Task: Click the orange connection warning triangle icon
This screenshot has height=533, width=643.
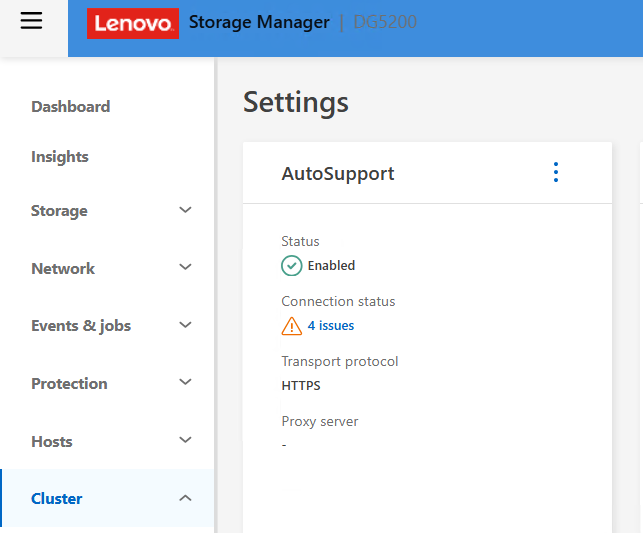Action: point(291,326)
